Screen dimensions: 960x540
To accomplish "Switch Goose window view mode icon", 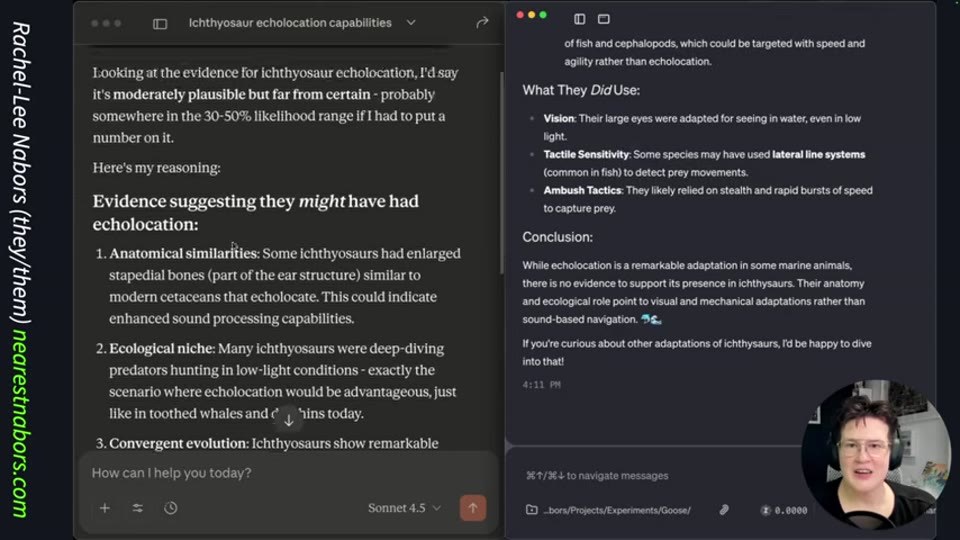I will 604,19.
